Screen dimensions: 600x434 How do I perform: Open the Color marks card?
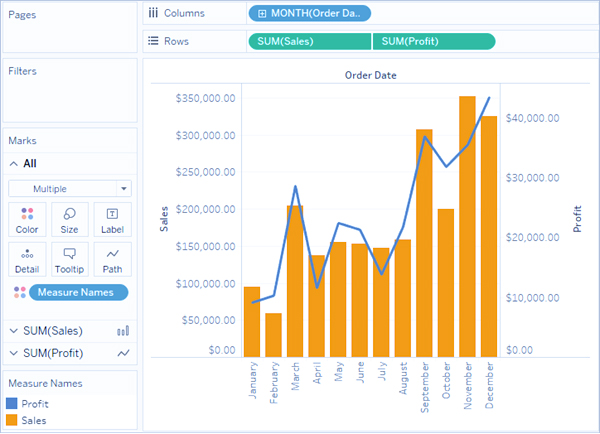click(27, 219)
